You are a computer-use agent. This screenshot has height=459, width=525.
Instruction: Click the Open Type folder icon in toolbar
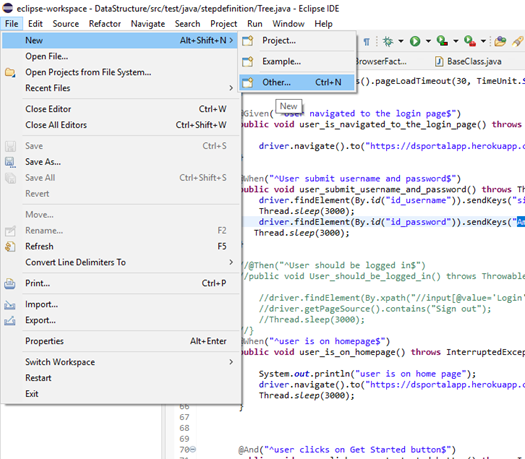(x=500, y=41)
